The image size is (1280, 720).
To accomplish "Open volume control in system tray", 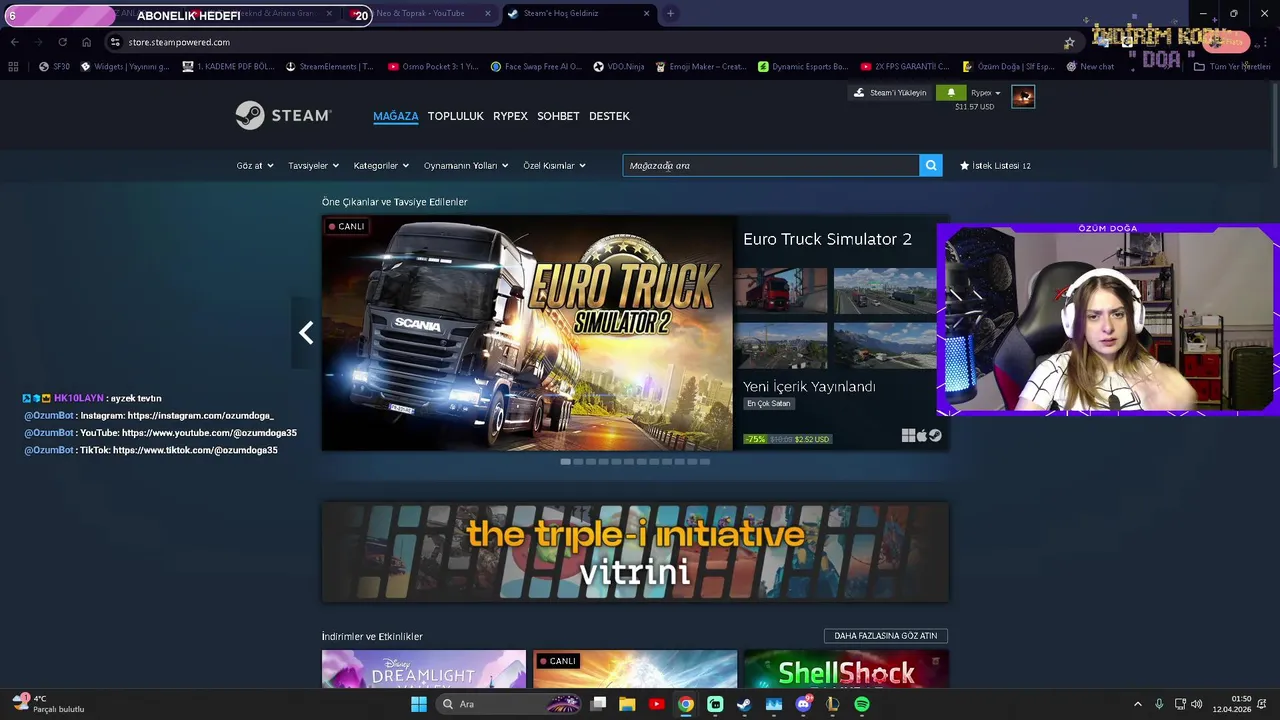I will click(1196, 704).
